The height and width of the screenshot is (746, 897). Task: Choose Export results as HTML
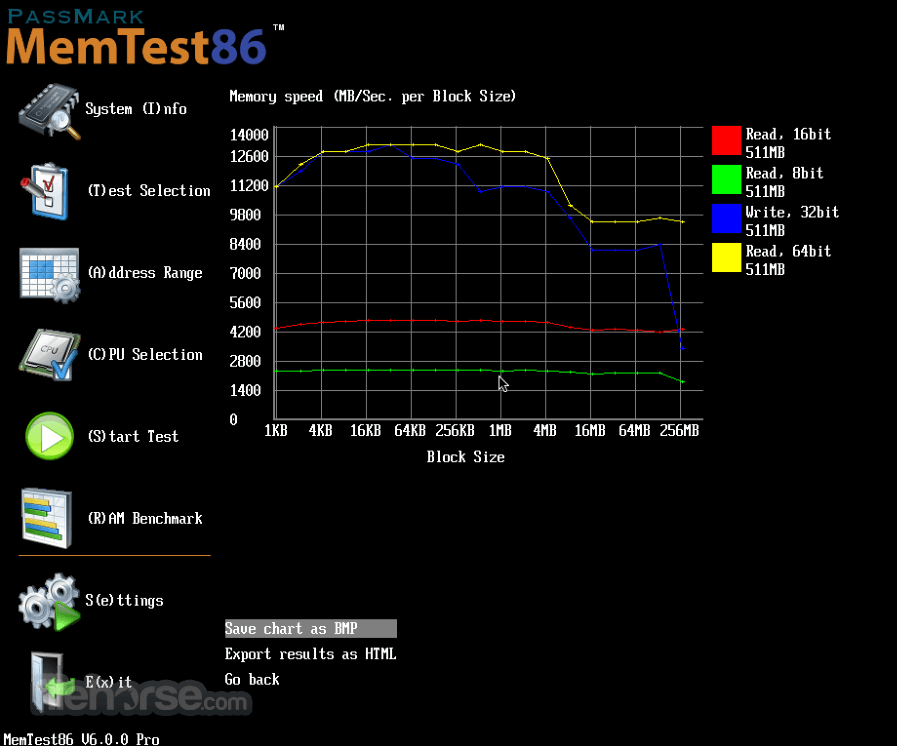(311, 654)
